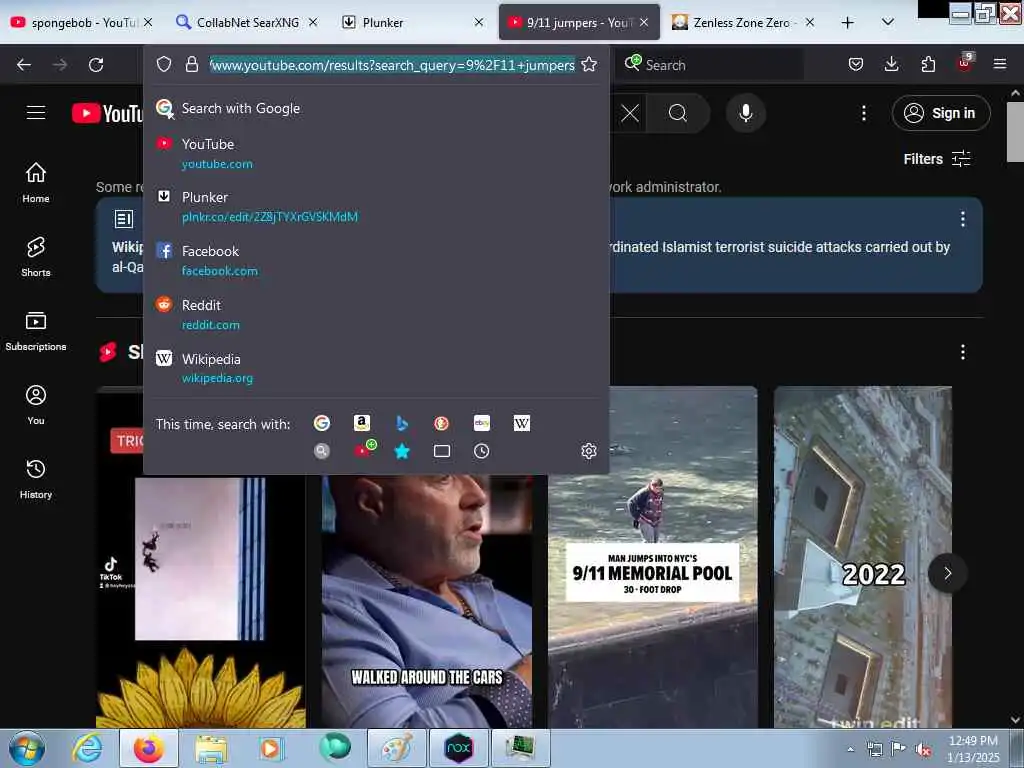
Task: Search this time with Wikipedia engine icon
Action: pyautogui.click(x=522, y=423)
